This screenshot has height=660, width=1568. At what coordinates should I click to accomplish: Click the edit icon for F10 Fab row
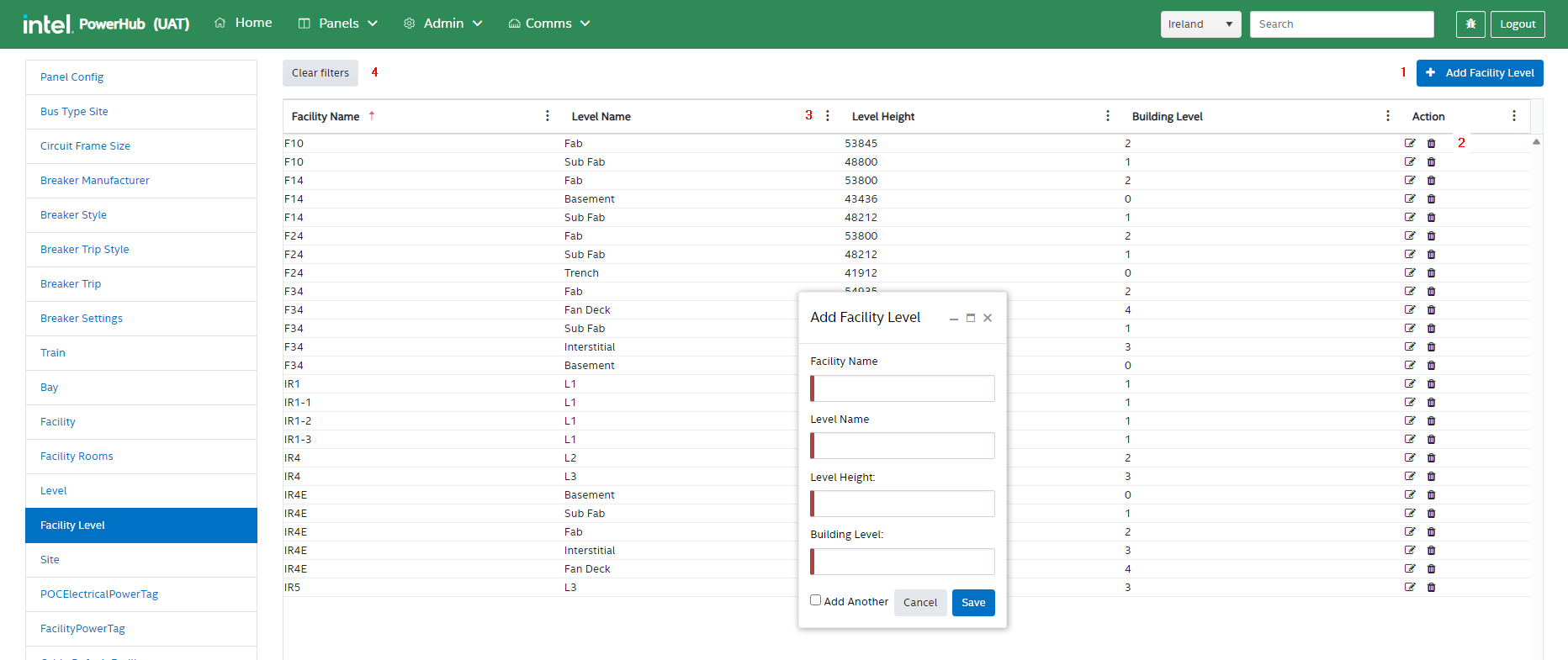point(1410,144)
